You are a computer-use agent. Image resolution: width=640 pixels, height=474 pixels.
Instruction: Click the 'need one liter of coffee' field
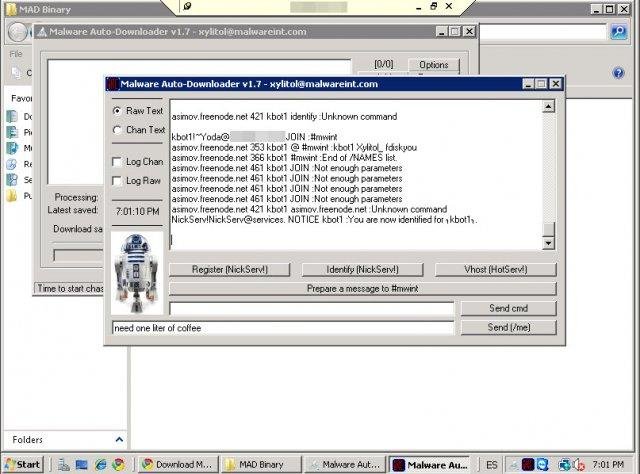pos(283,328)
